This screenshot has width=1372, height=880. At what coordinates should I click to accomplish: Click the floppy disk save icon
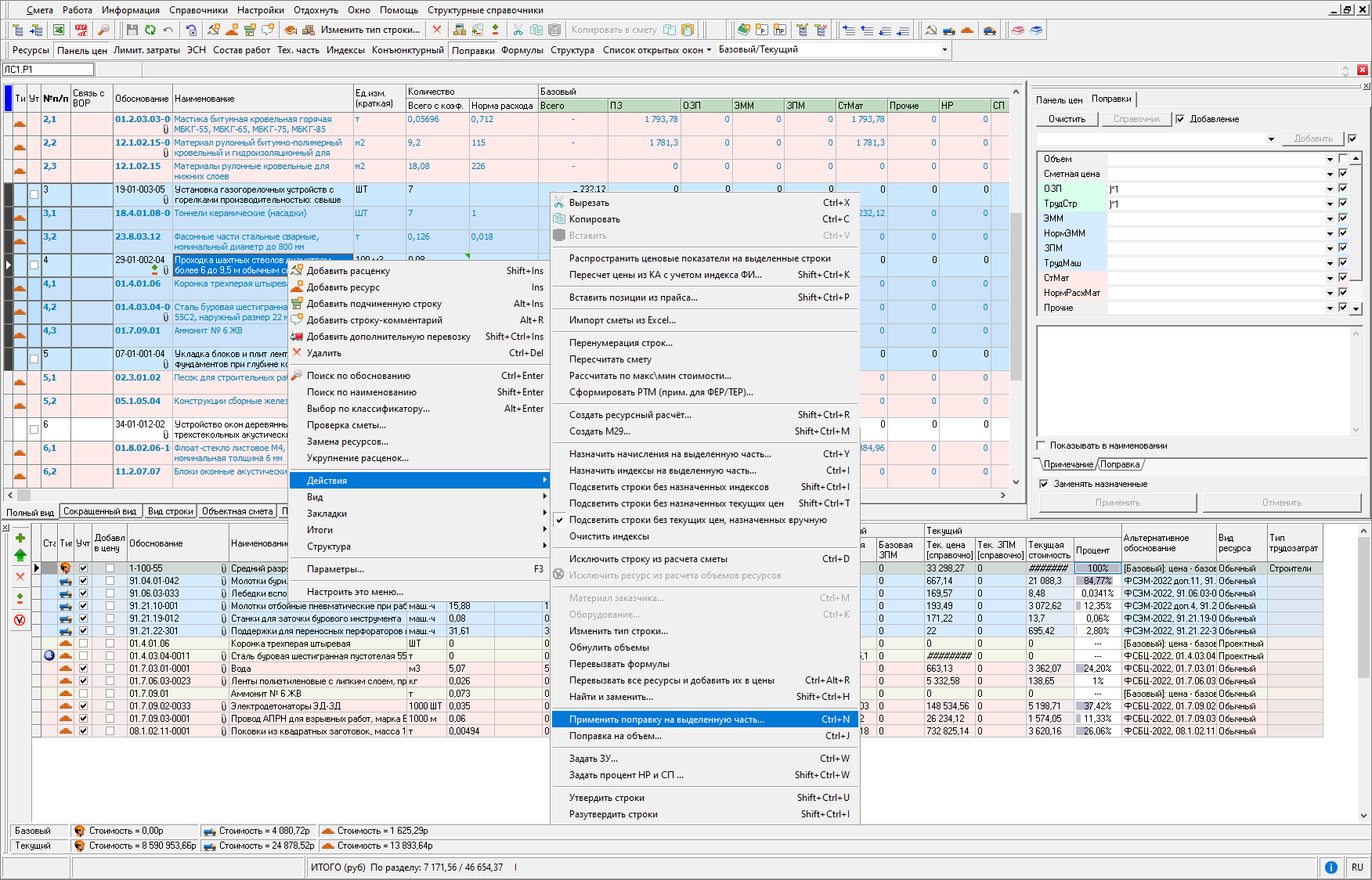[132, 30]
